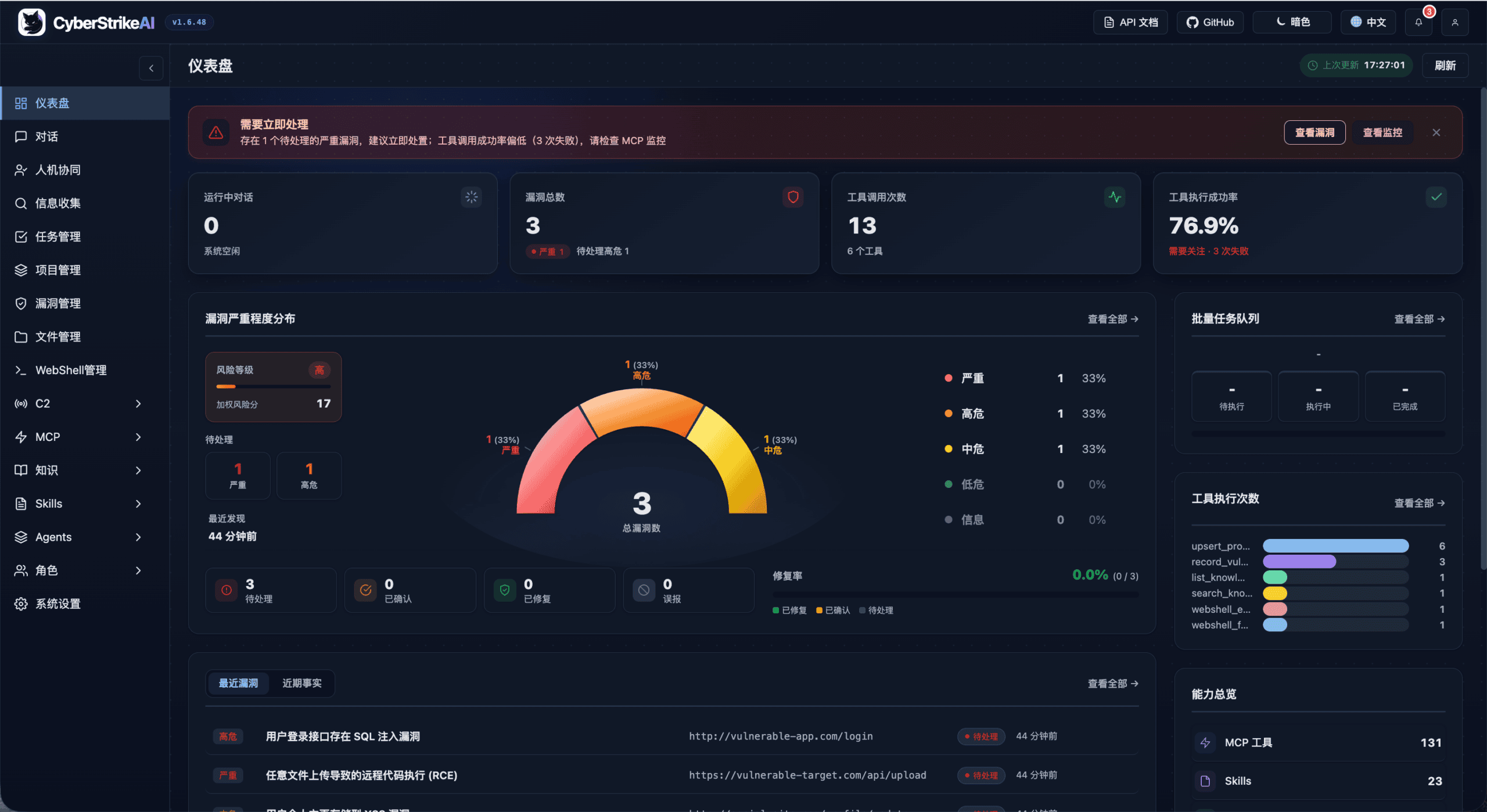
Task: Open 系统设置 in the sidebar
Action: [85, 603]
